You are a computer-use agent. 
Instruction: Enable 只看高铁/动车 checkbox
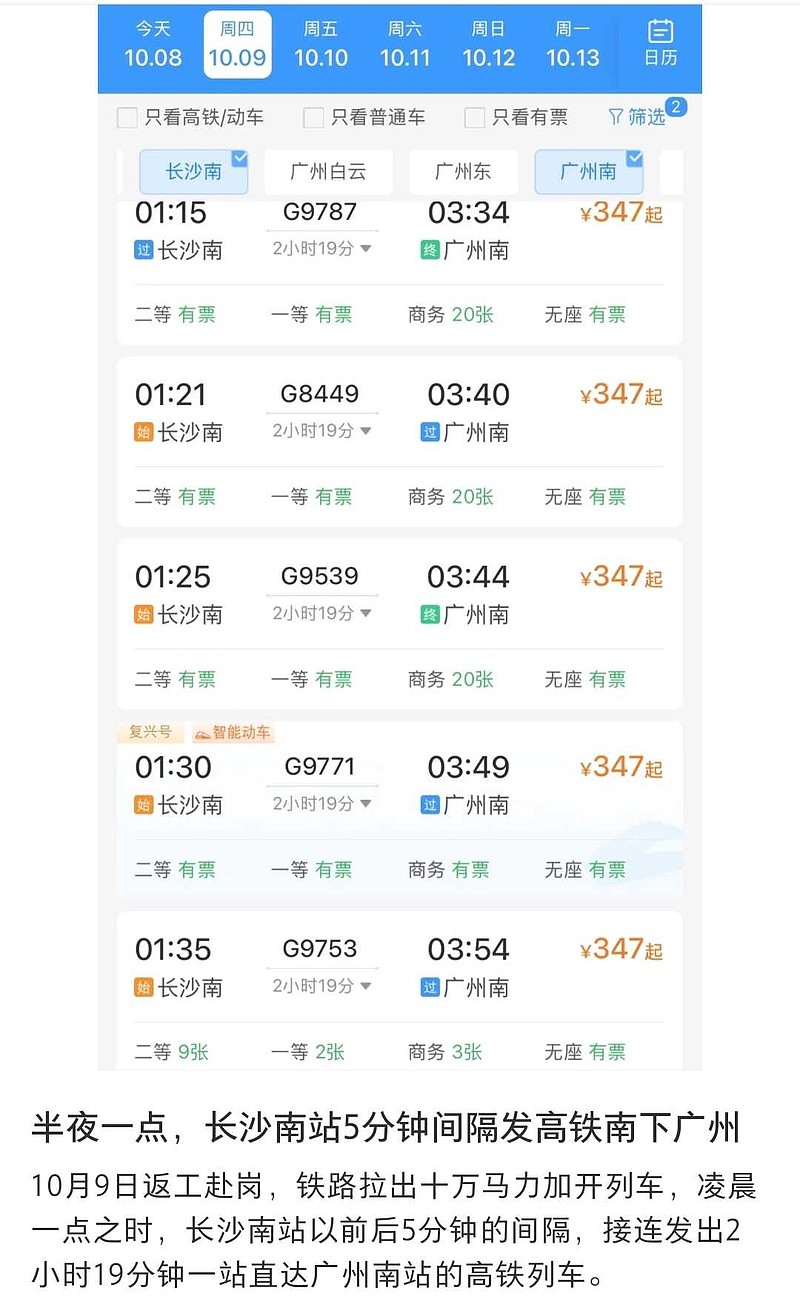pyautogui.click(x=127, y=118)
